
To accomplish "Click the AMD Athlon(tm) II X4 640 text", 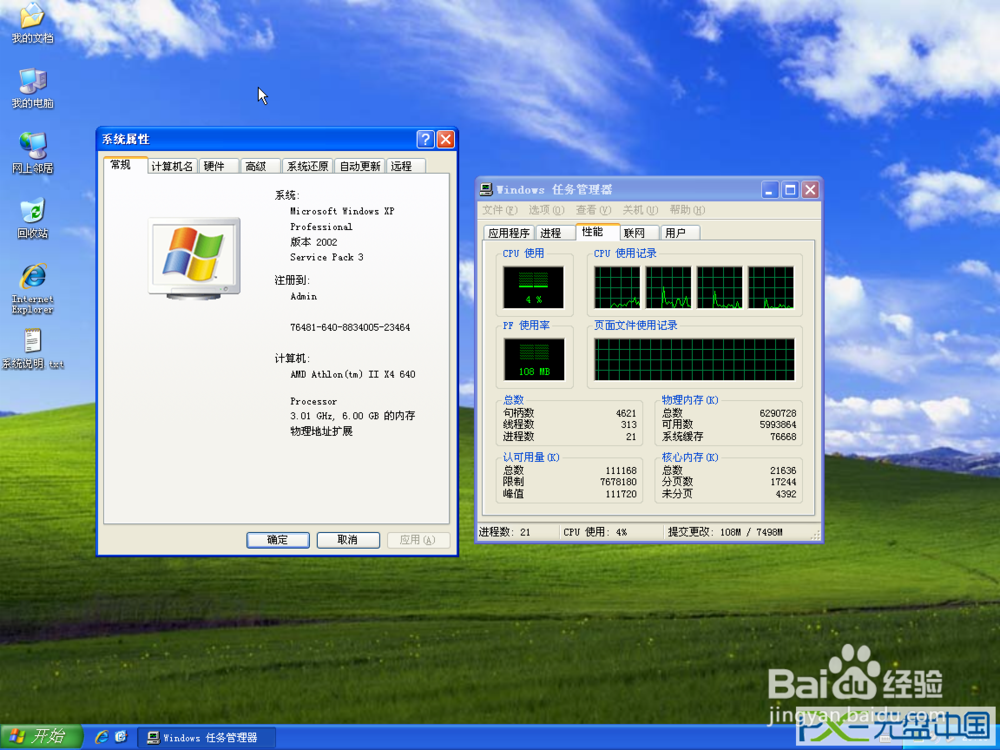I will tap(353, 374).
